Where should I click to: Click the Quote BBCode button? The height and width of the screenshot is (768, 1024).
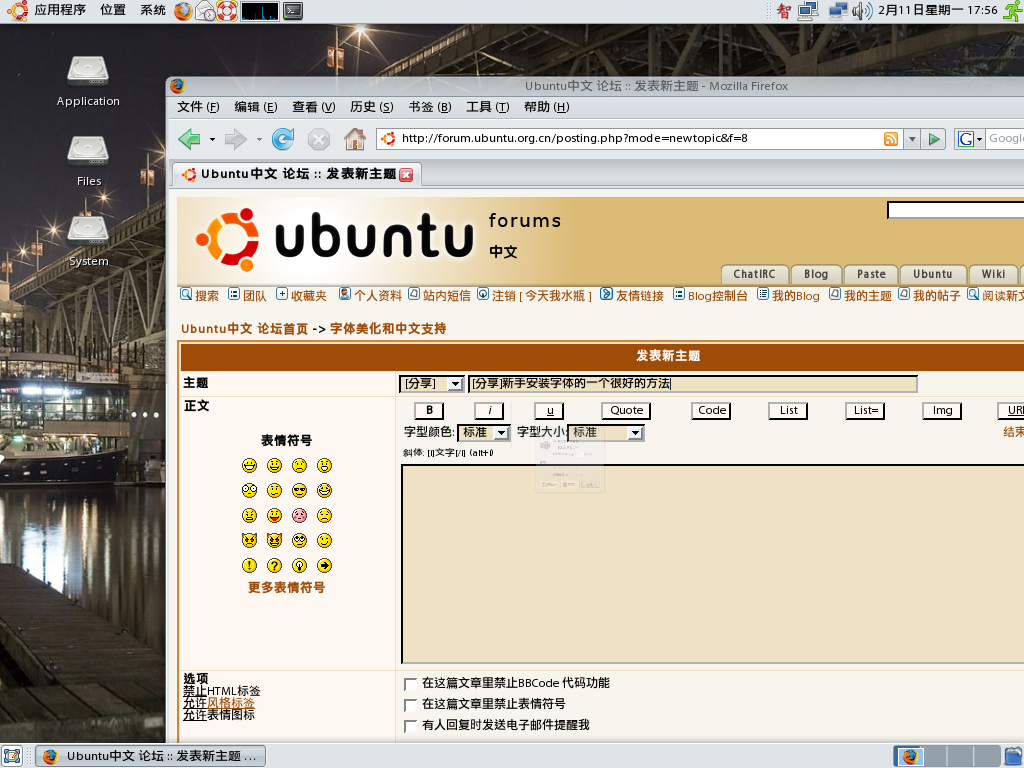click(626, 411)
